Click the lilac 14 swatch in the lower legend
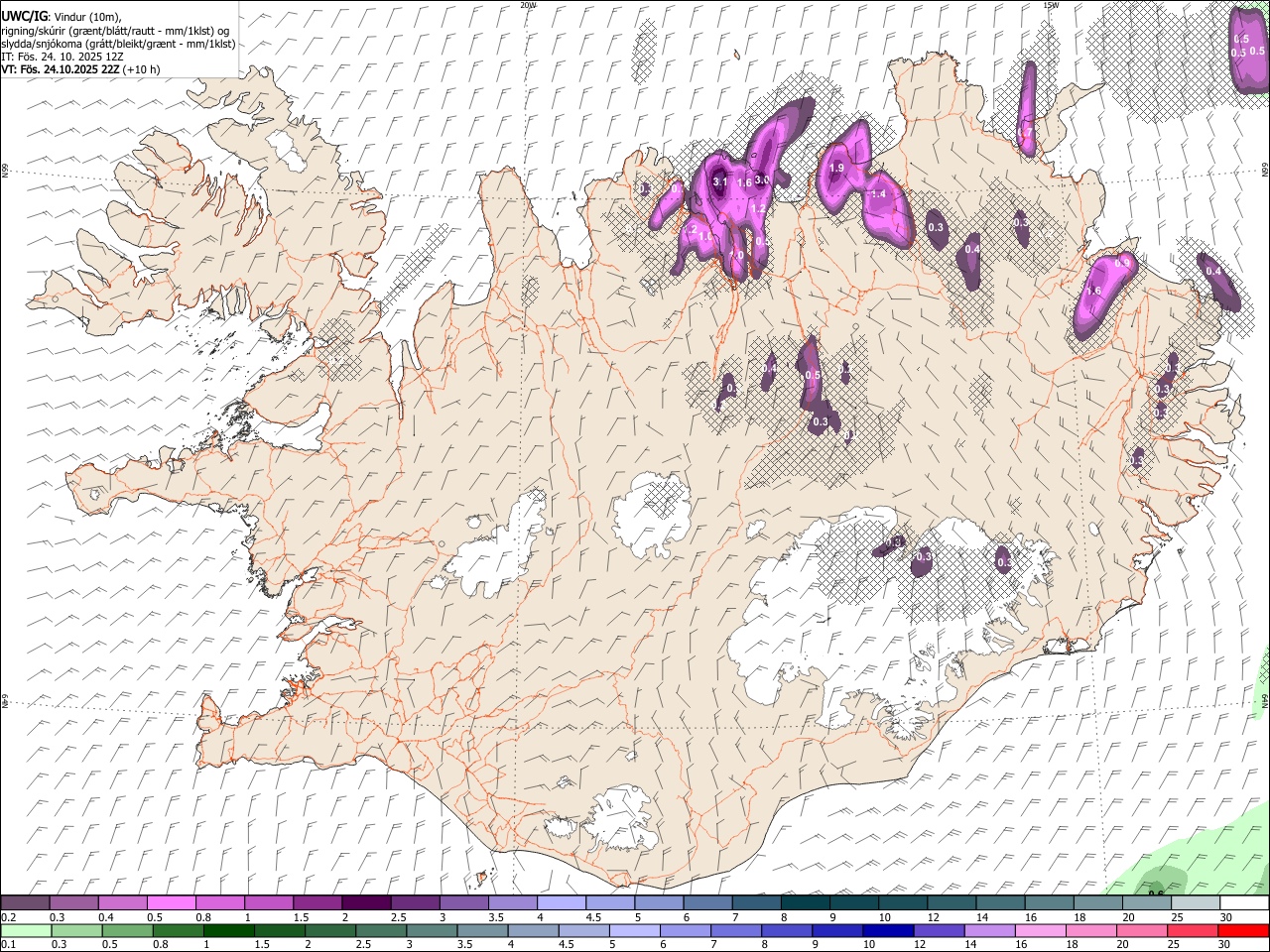 point(990,930)
